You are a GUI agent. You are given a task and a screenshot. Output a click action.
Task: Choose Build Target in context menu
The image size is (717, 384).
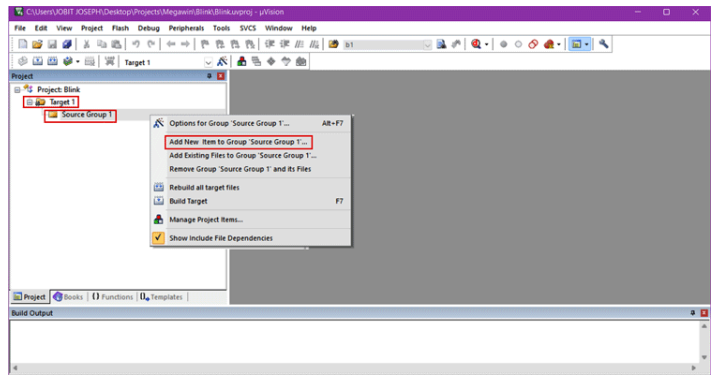pyautogui.click(x=251, y=201)
